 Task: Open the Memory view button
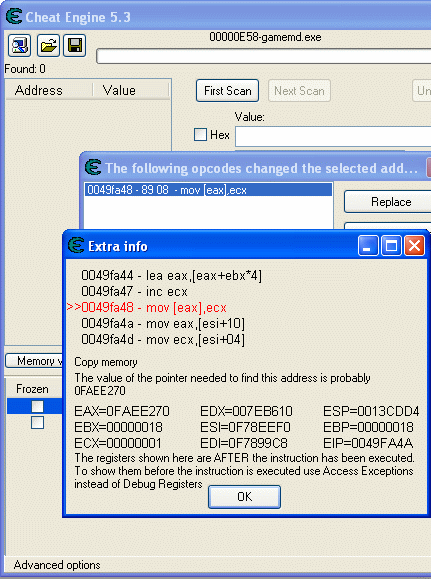coord(34,361)
